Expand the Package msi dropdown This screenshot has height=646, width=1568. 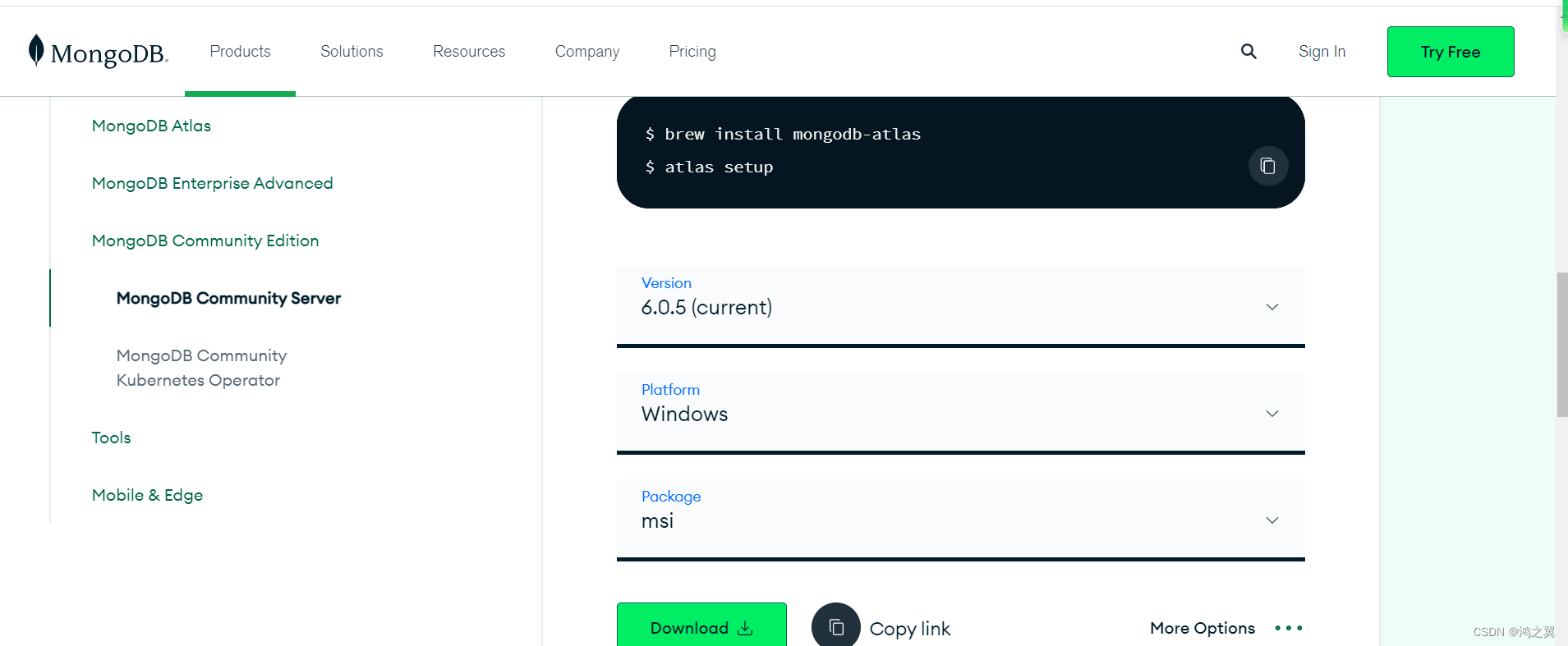961,520
